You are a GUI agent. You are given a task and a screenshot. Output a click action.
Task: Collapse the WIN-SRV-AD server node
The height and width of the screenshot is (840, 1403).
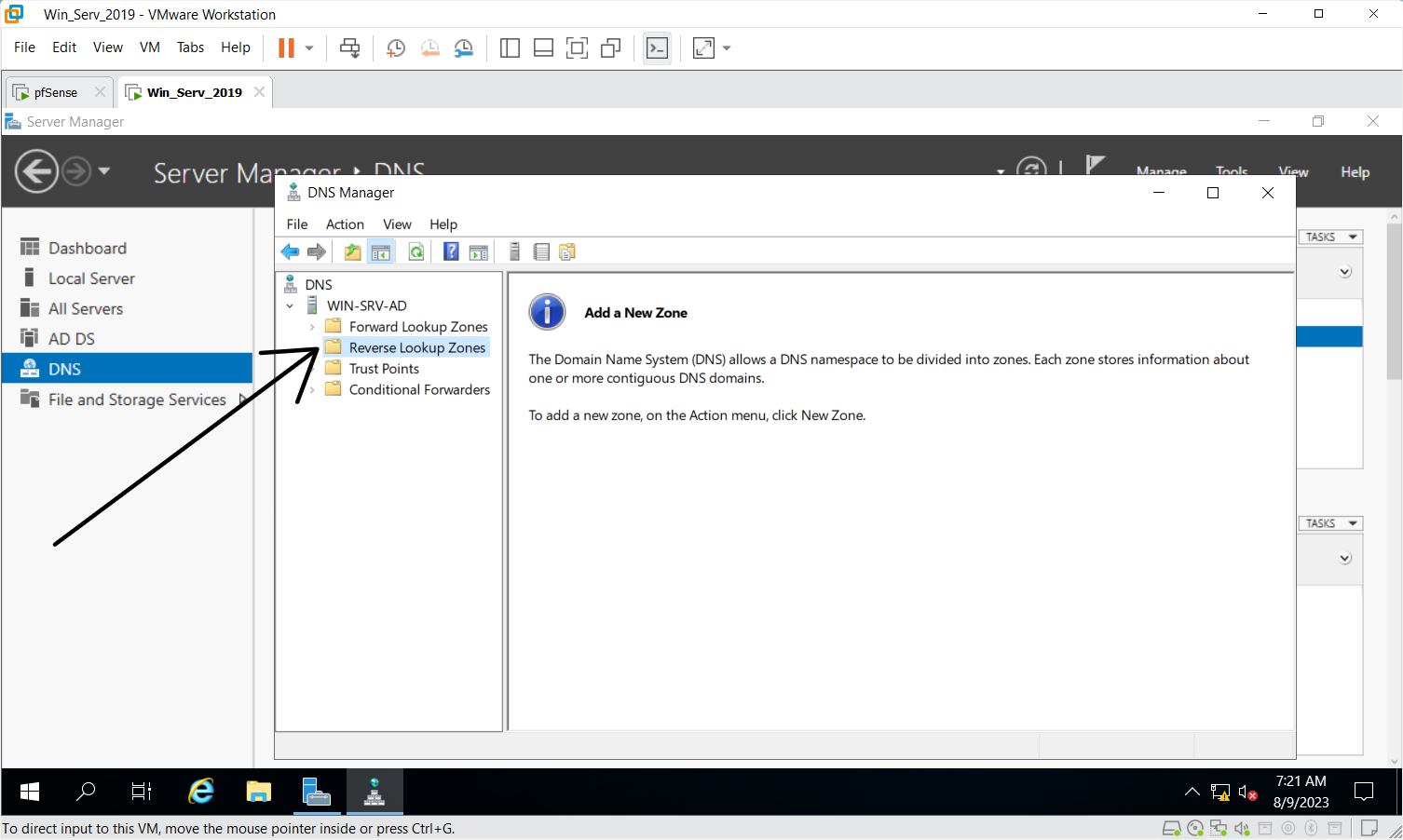290,305
